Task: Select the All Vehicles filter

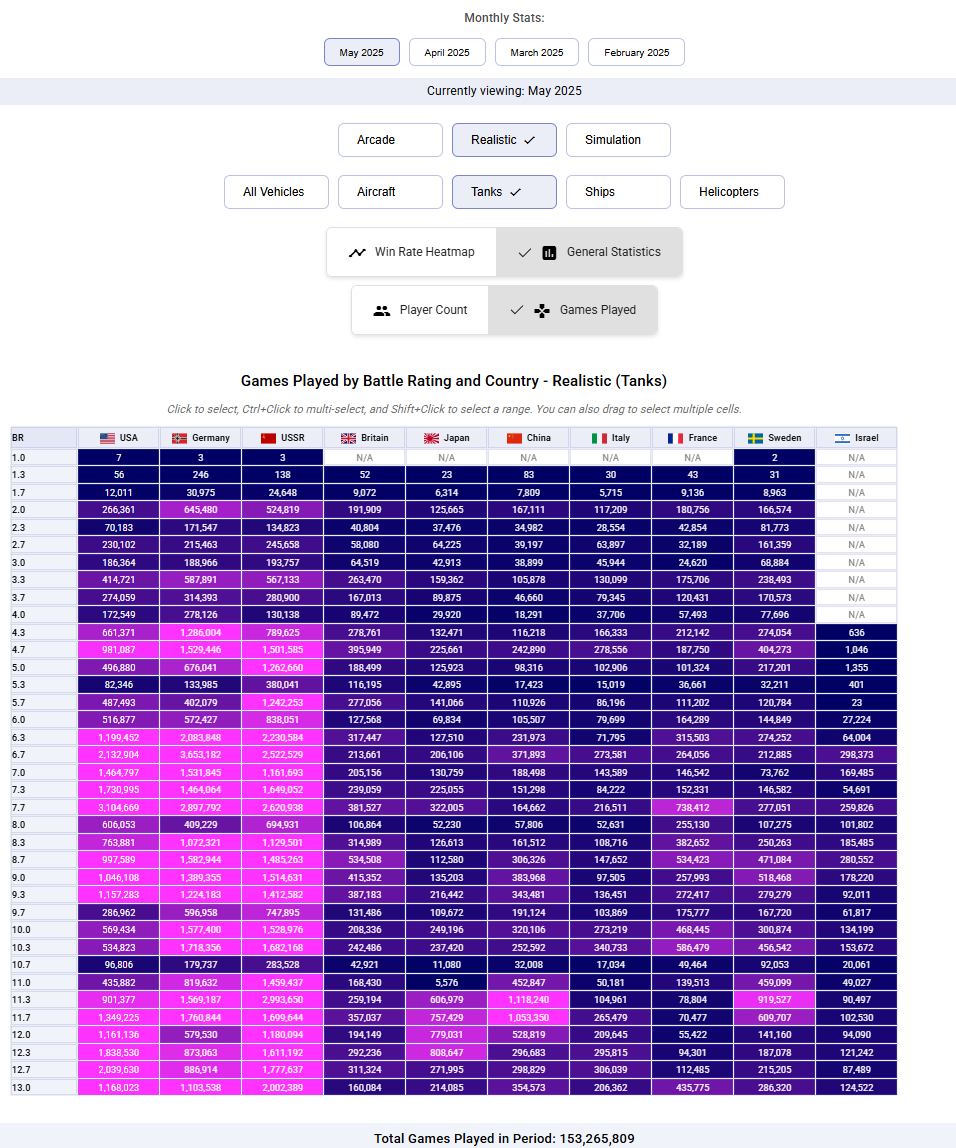Action: click(276, 192)
